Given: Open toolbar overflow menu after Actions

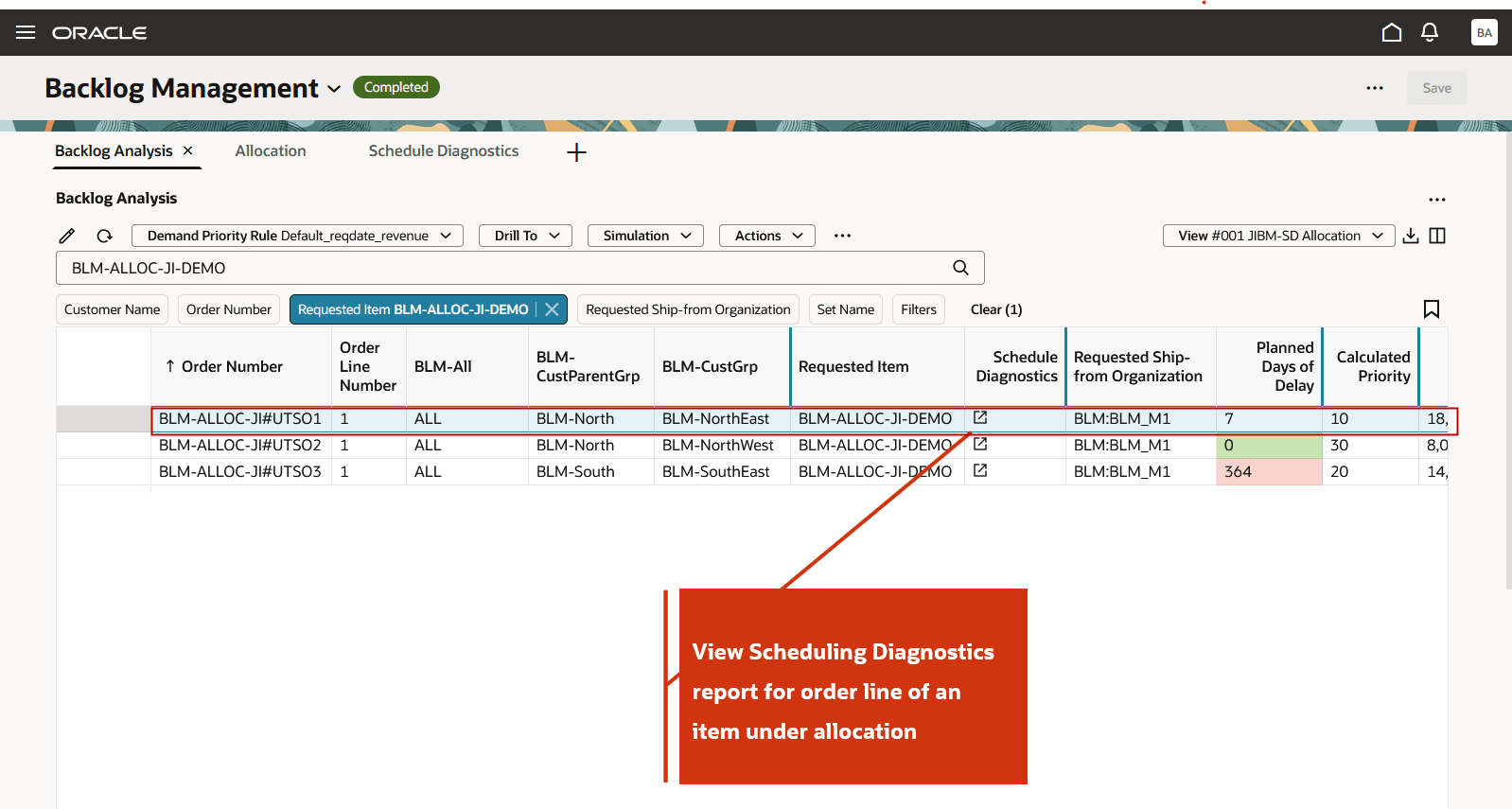Looking at the screenshot, I should 842,236.
